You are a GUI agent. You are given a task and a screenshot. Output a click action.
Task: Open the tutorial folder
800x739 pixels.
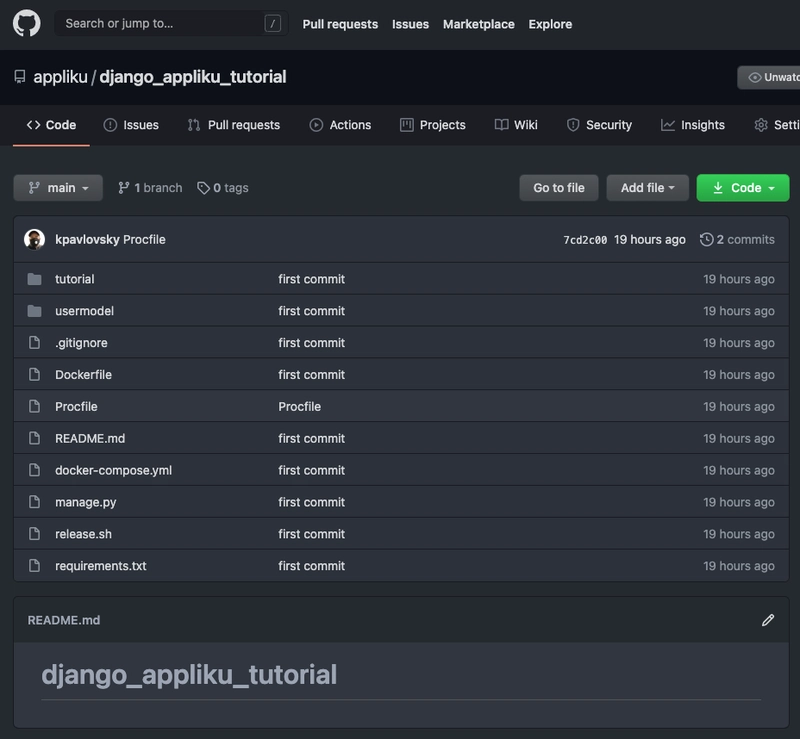pyautogui.click(x=74, y=279)
